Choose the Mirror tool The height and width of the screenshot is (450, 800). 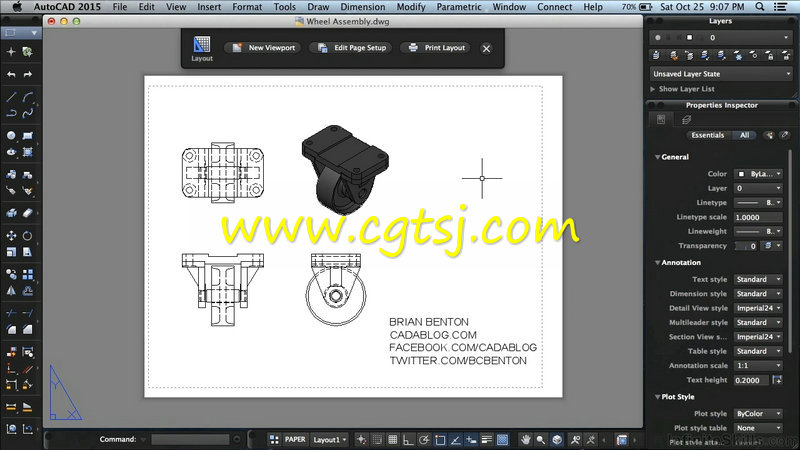[x=11, y=291]
